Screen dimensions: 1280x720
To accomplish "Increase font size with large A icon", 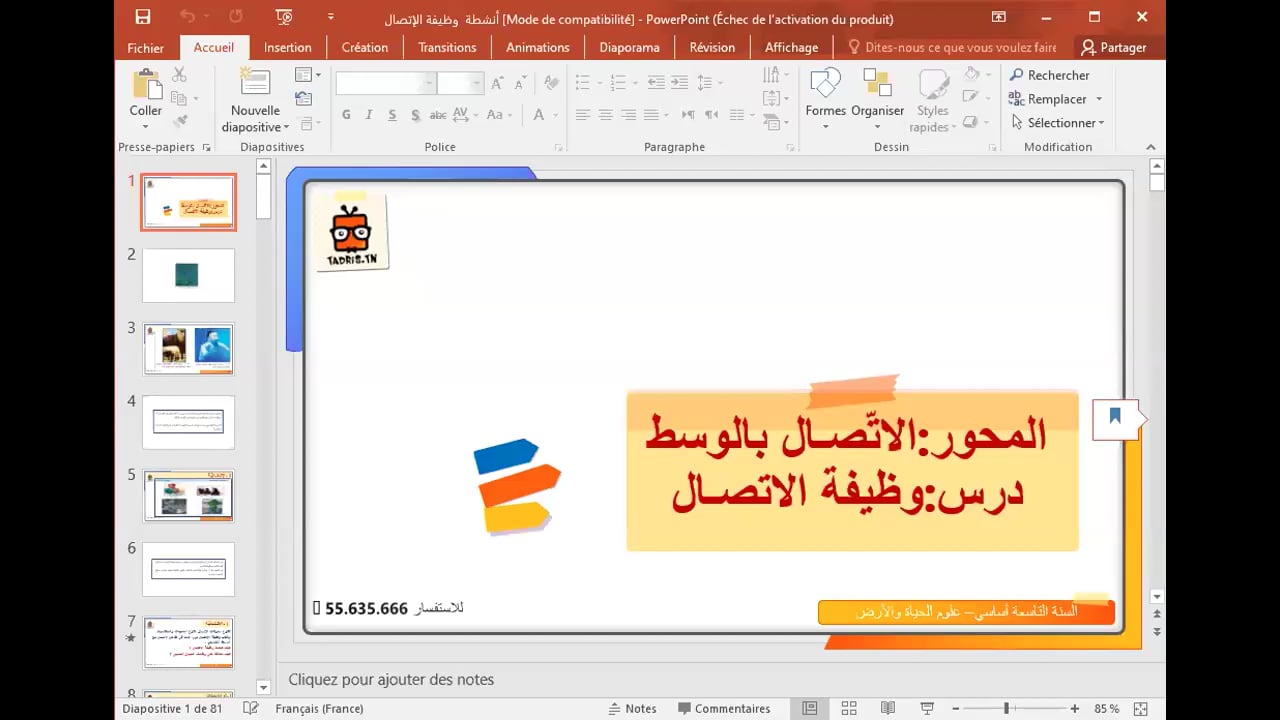I will pyautogui.click(x=497, y=84).
